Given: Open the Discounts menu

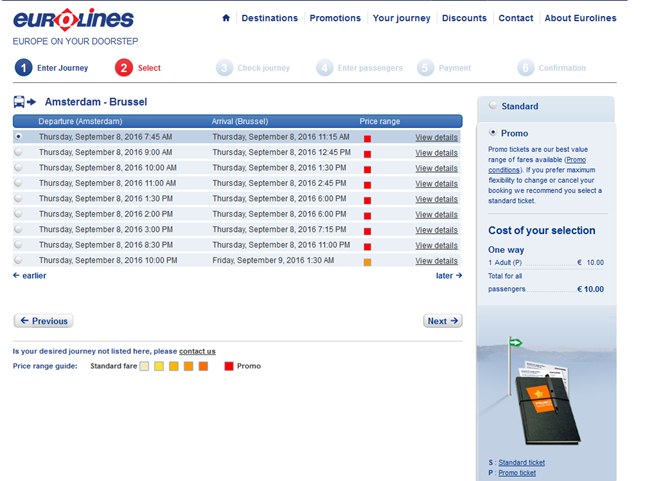Looking at the screenshot, I should click(464, 18).
